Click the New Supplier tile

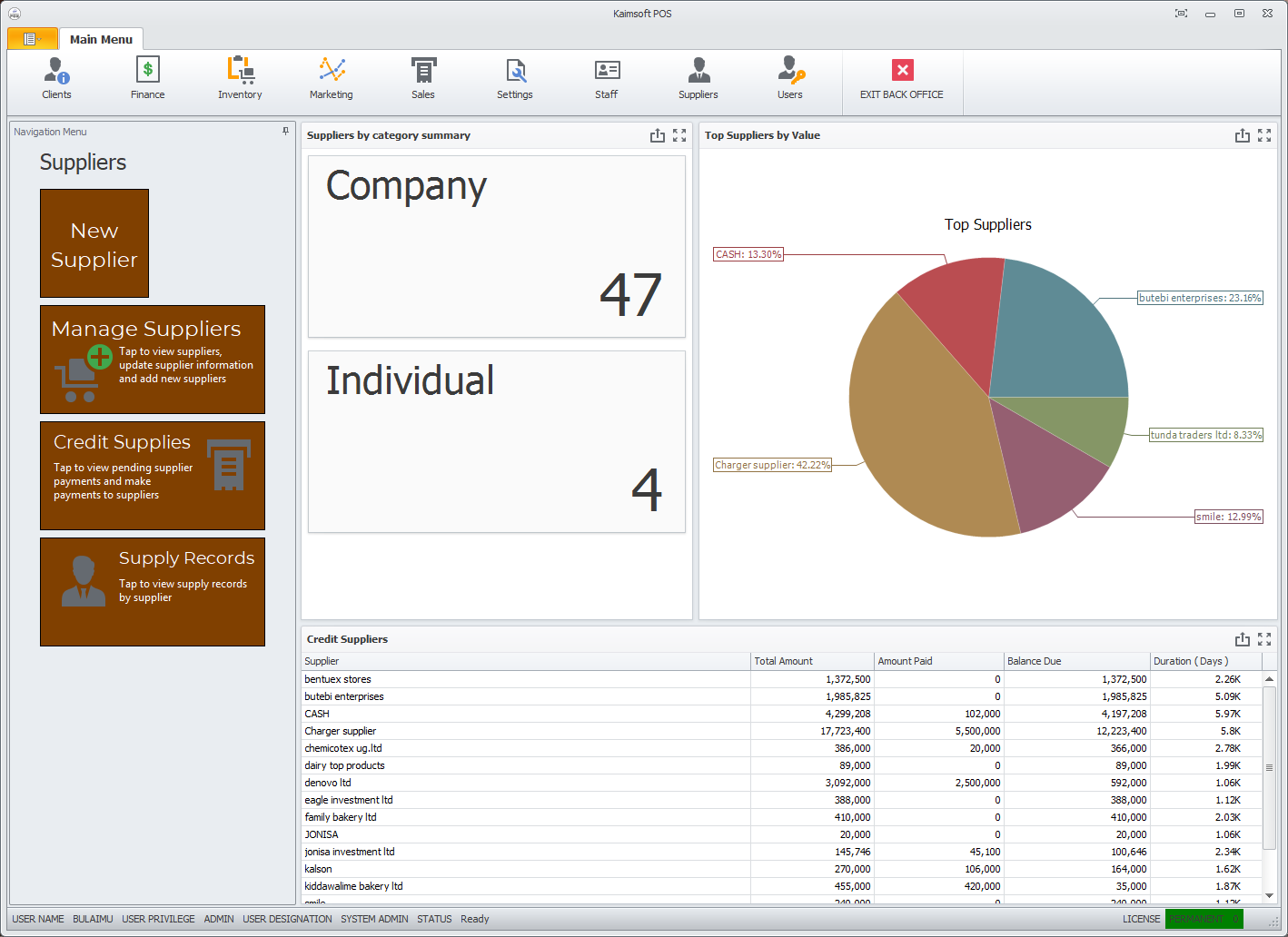[94, 243]
